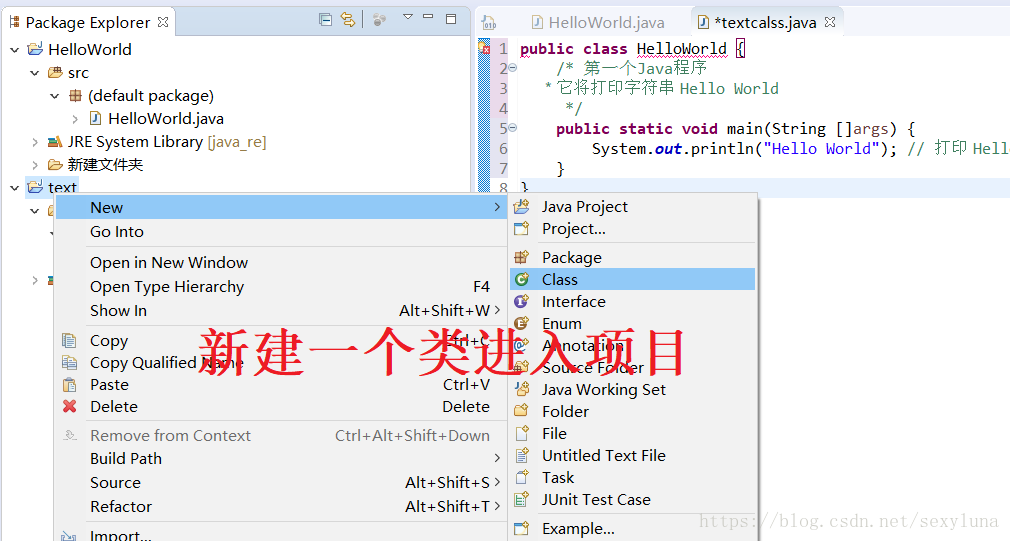
Task: Open the Source submenu
Action: [281, 482]
